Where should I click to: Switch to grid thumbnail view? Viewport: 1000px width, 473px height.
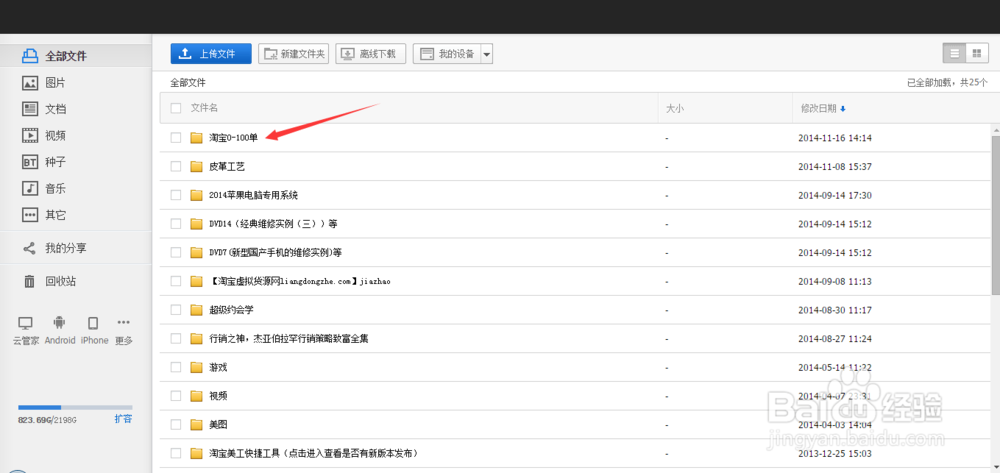[x=976, y=54]
